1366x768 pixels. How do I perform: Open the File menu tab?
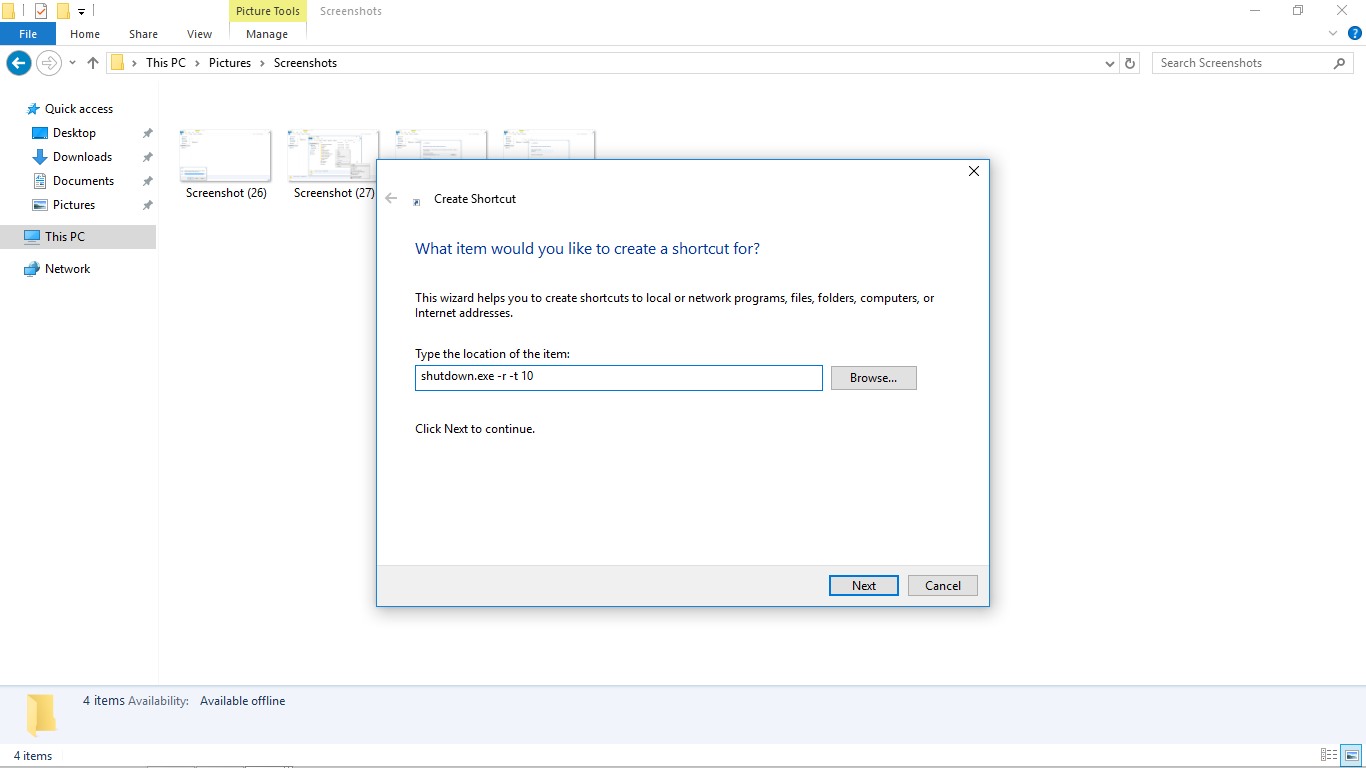pyautogui.click(x=28, y=34)
